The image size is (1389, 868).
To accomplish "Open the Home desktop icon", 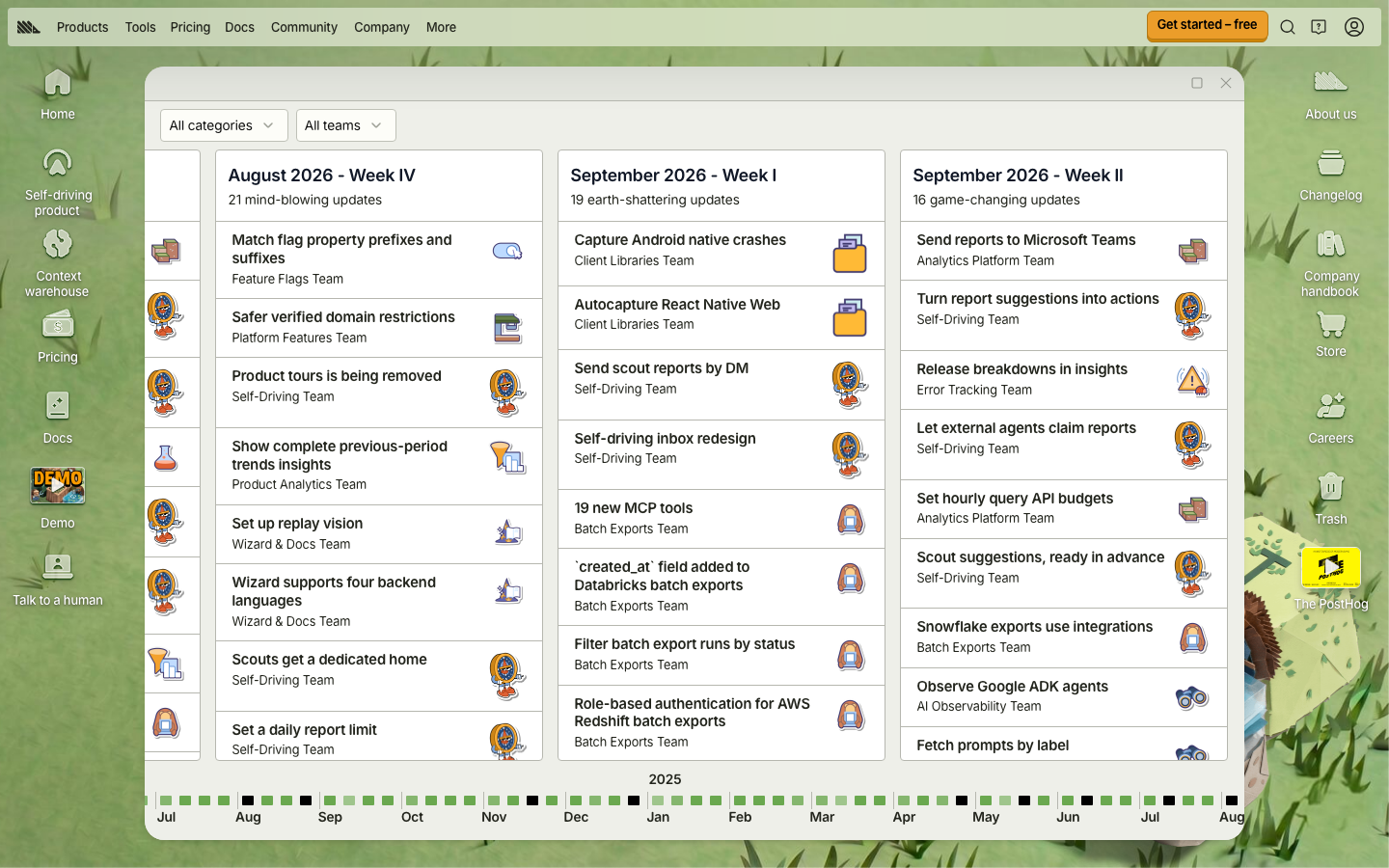I will (x=58, y=94).
